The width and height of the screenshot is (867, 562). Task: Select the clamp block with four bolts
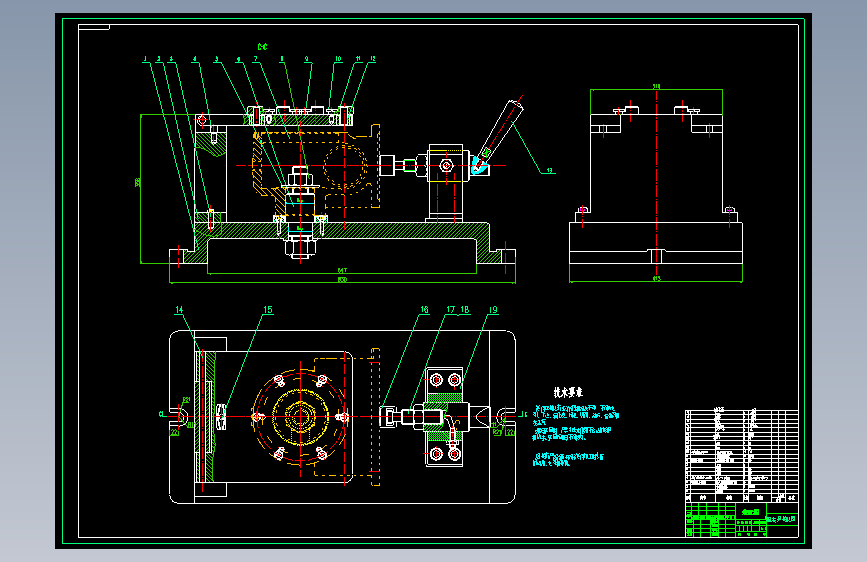(x=445, y=417)
